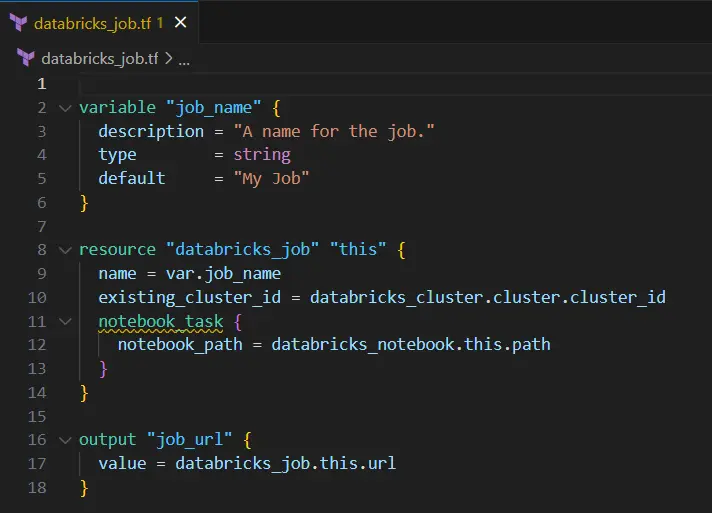Click the 'existing_cluster_id' attribute
Viewport: 712px width, 513px height.
pos(189,297)
